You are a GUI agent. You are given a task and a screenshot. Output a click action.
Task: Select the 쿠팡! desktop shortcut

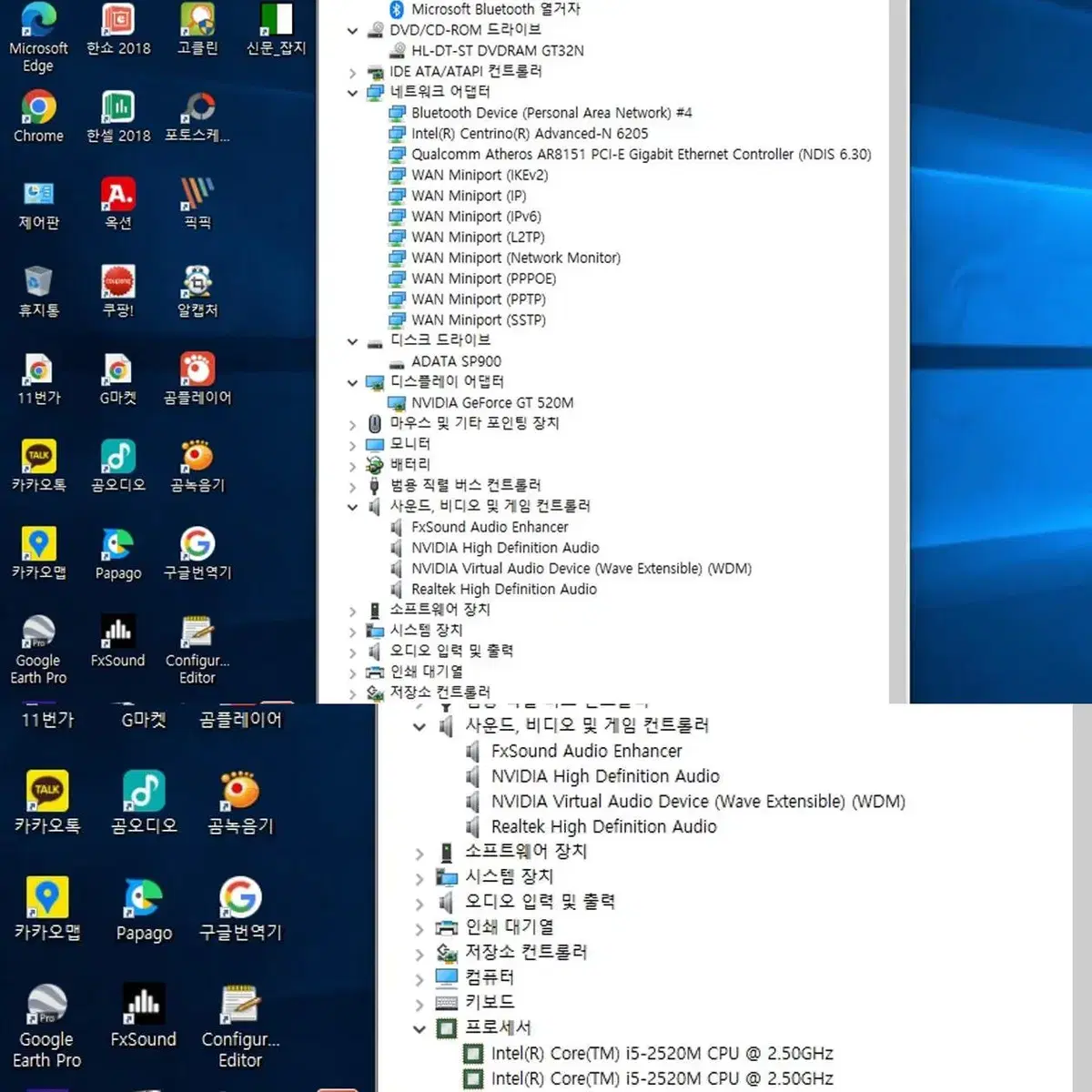[x=118, y=291]
